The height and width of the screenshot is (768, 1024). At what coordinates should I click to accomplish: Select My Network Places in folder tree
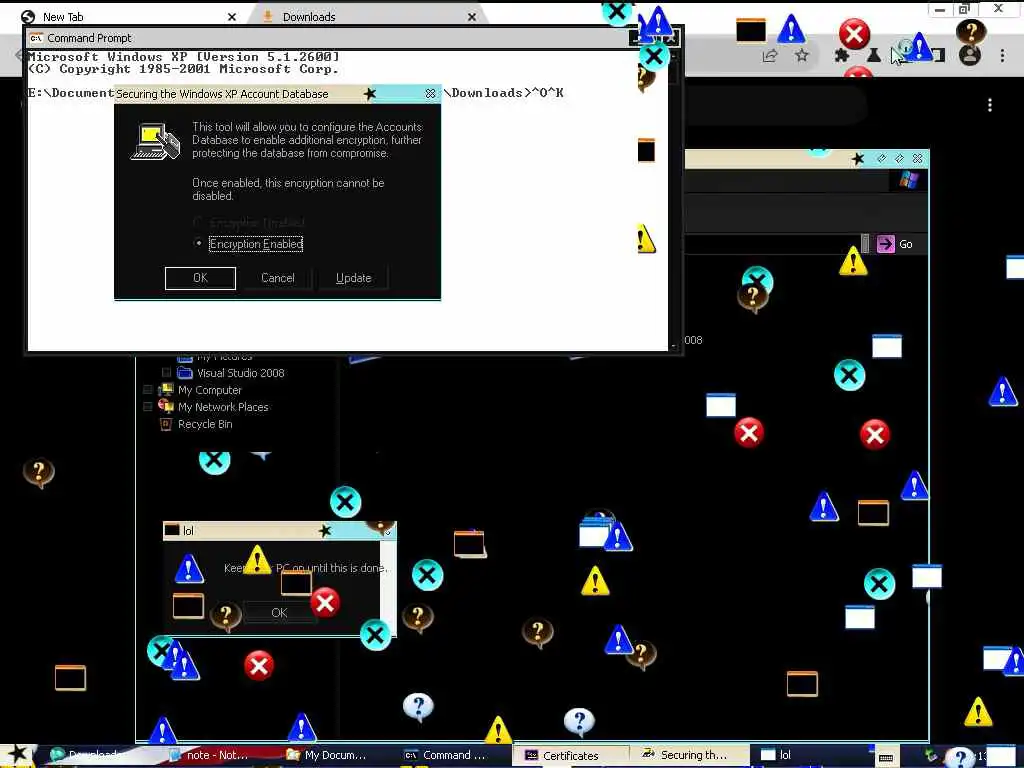(223, 407)
